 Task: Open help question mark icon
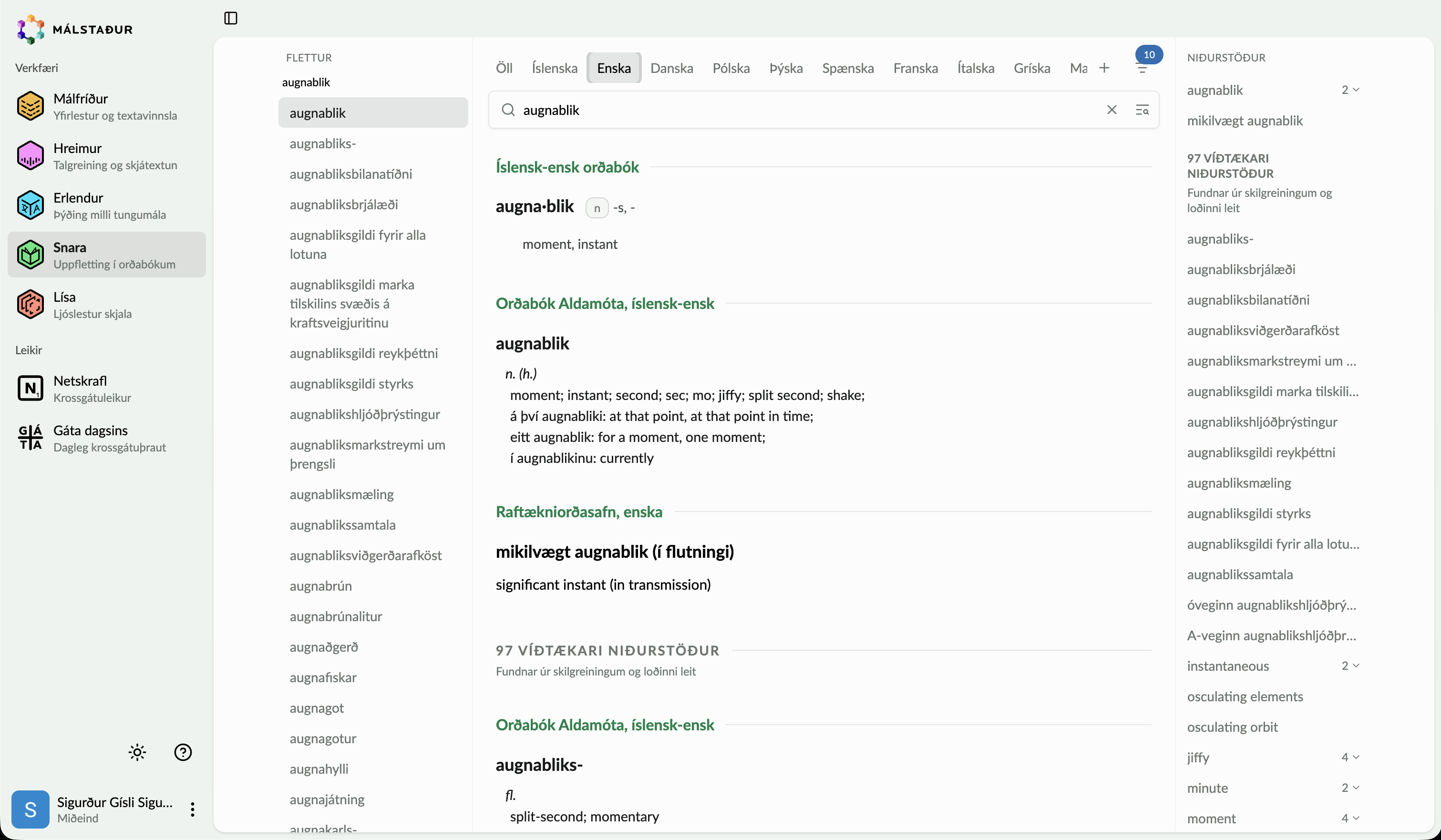183,752
